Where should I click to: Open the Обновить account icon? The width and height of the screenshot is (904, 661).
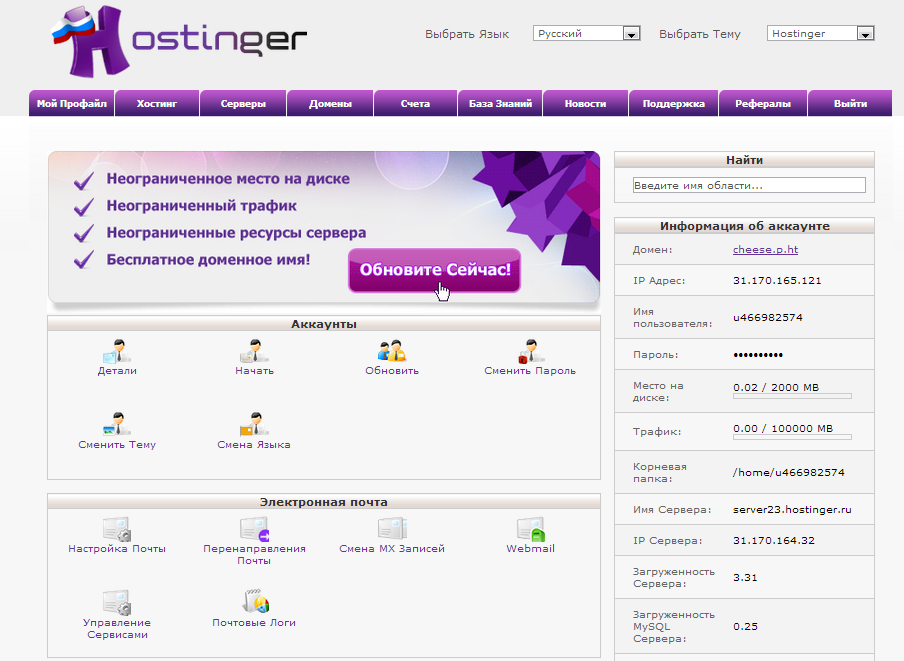coord(392,351)
